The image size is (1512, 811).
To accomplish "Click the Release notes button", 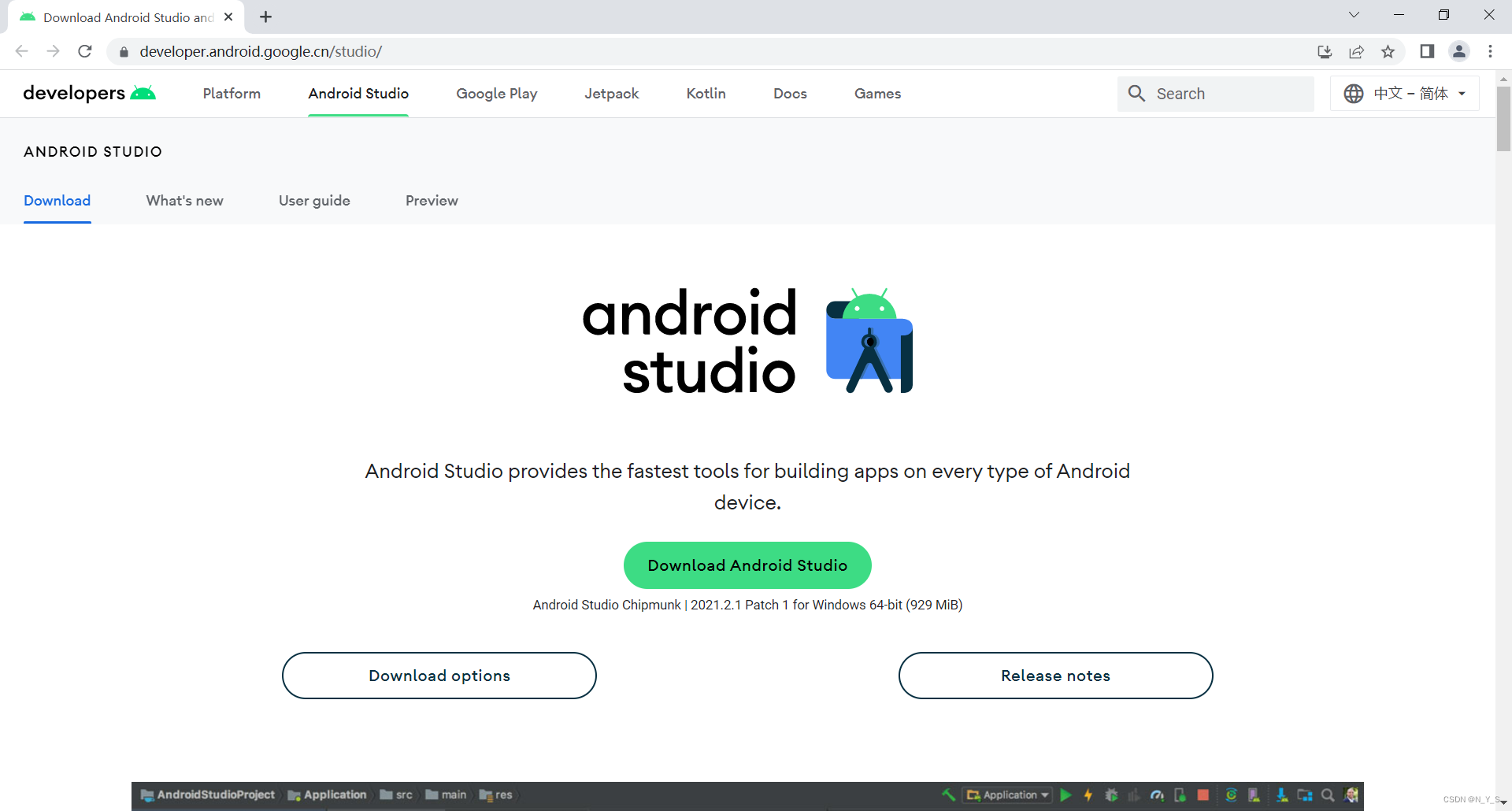I will pos(1055,676).
